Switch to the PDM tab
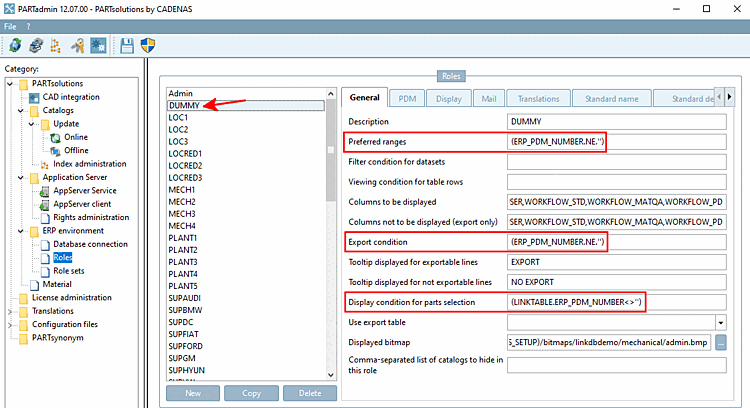Viewport: 750px width, 408px height. [x=407, y=98]
